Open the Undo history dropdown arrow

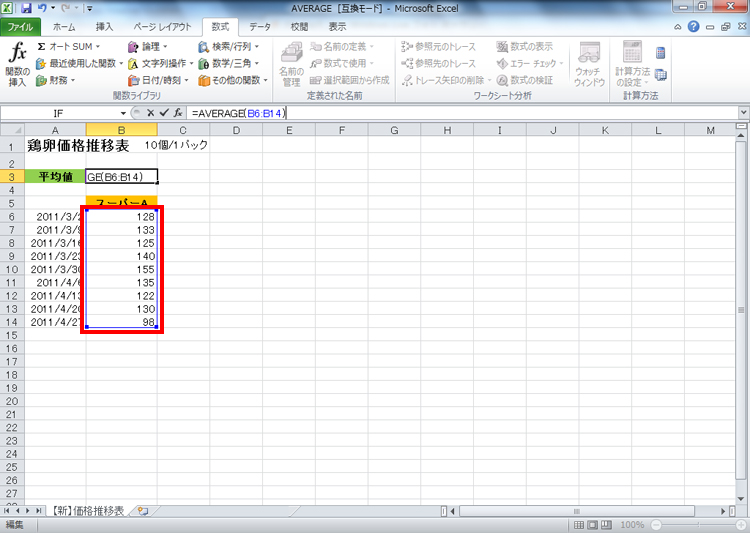click(x=53, y=8)
